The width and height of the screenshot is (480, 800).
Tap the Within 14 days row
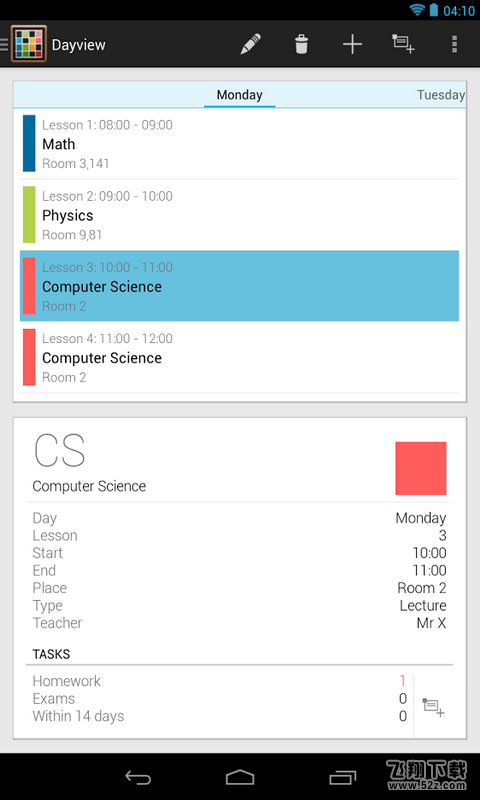tap(219, 716)
